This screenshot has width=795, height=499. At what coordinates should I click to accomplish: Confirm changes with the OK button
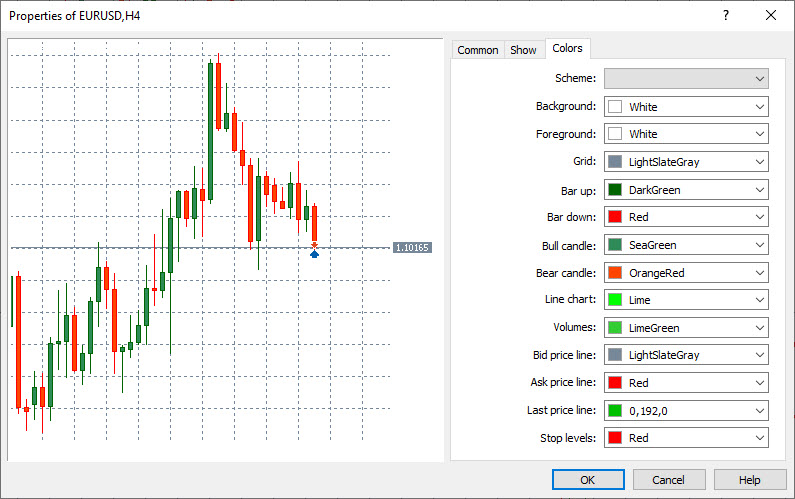point(588,480)
